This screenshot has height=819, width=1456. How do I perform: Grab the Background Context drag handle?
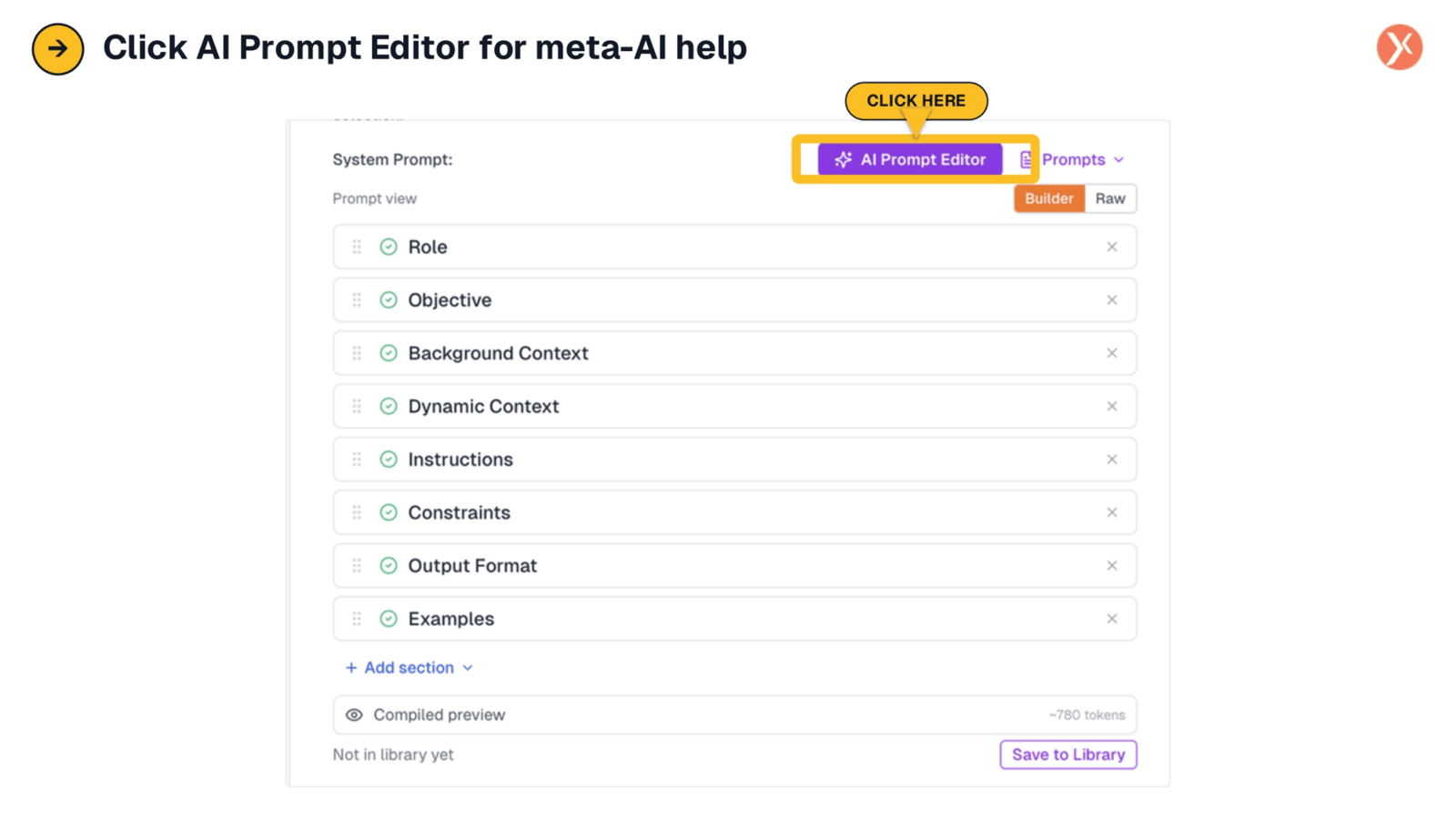click(357, 353)
